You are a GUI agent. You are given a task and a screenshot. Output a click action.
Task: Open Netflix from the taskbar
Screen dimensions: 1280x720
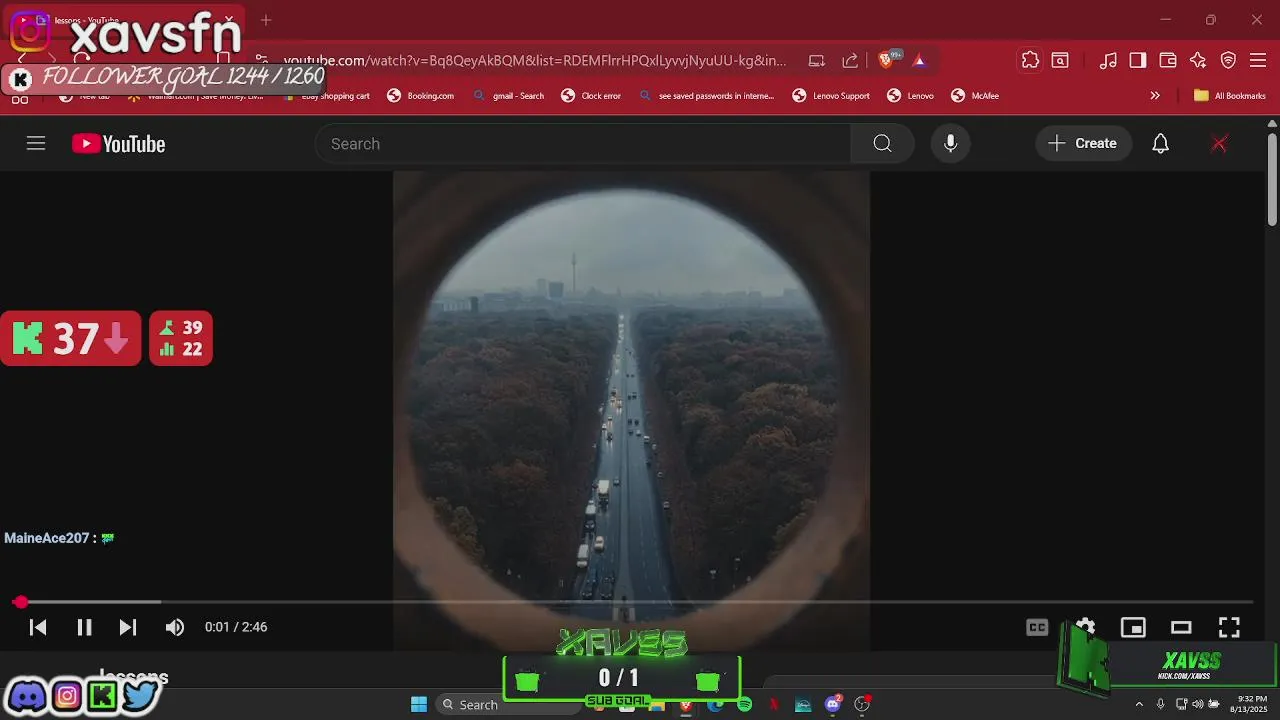coord(773,704)
